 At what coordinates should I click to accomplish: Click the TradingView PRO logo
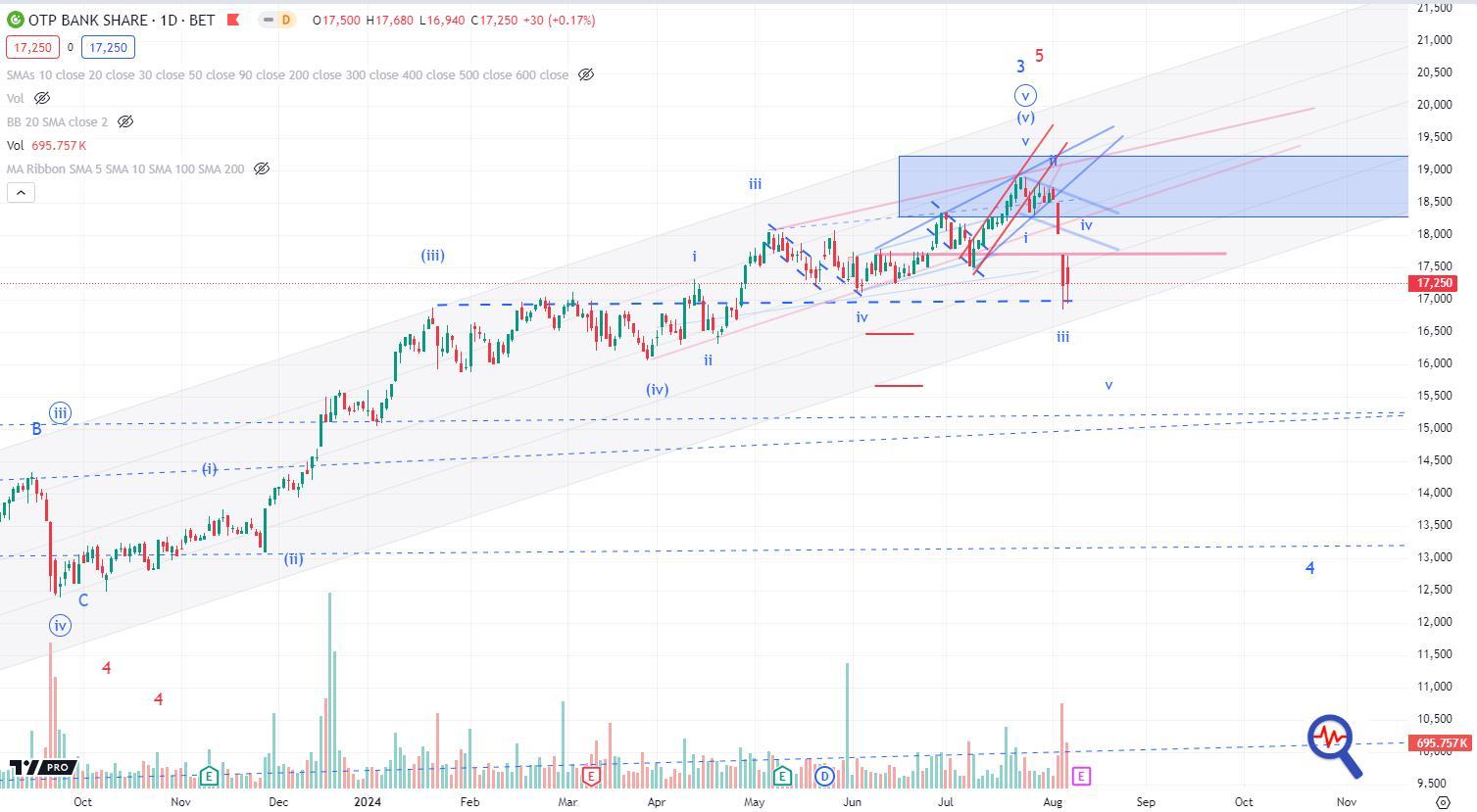coord(43,767)
